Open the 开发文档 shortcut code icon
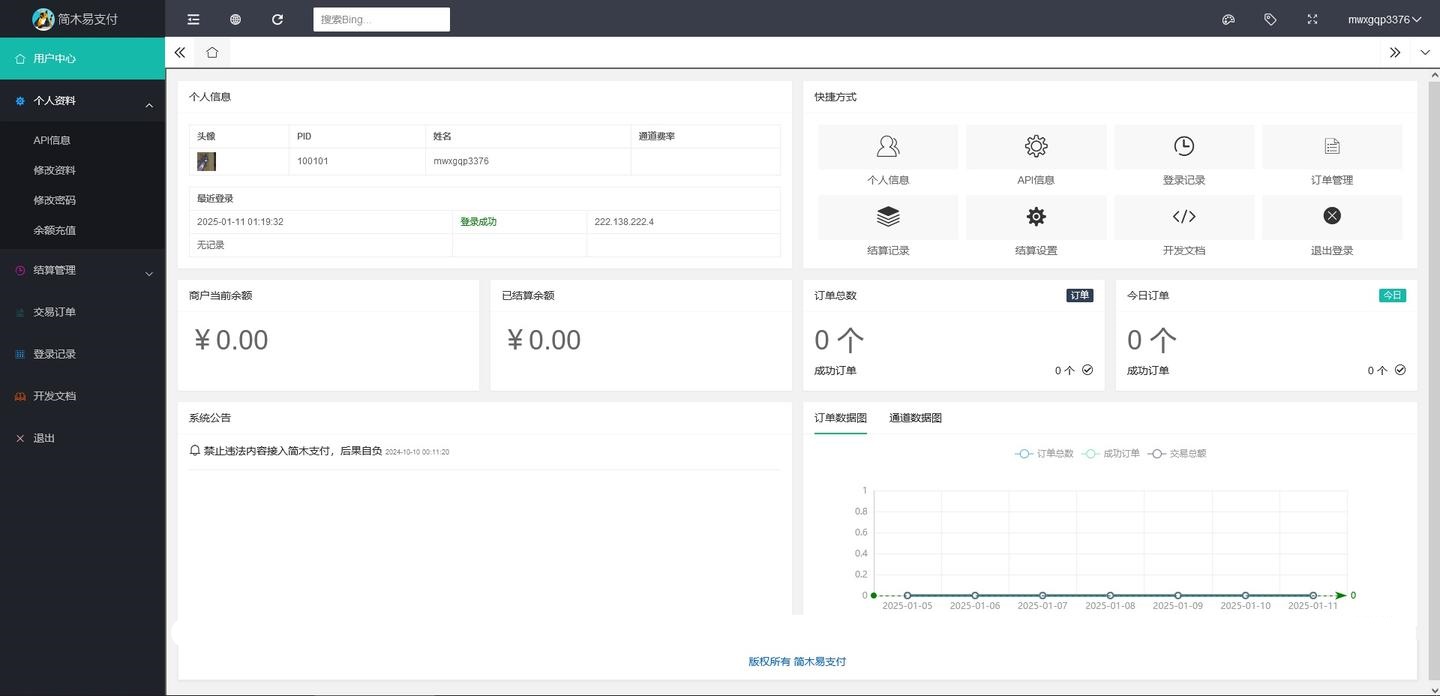 1183,217
